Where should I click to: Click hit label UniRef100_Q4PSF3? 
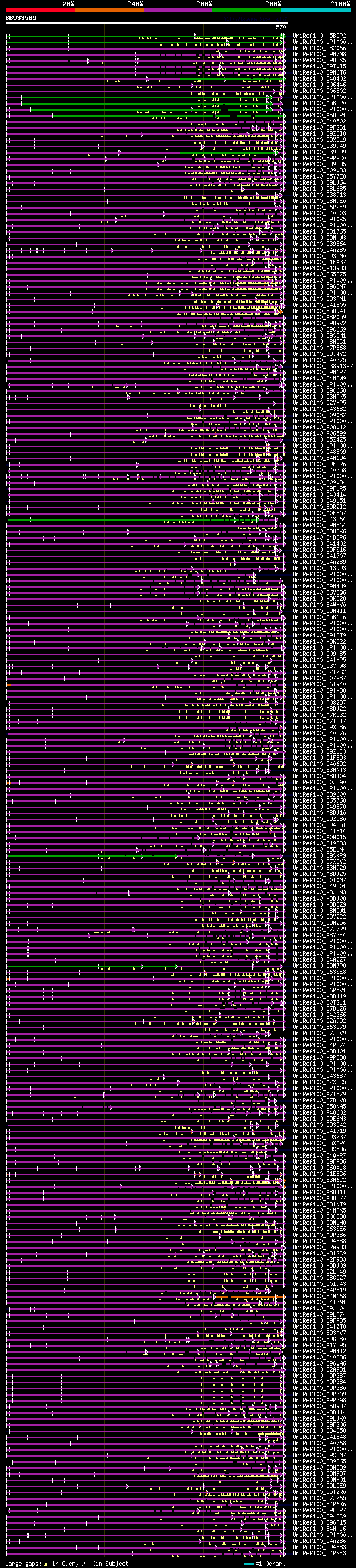click(319, 1554)
